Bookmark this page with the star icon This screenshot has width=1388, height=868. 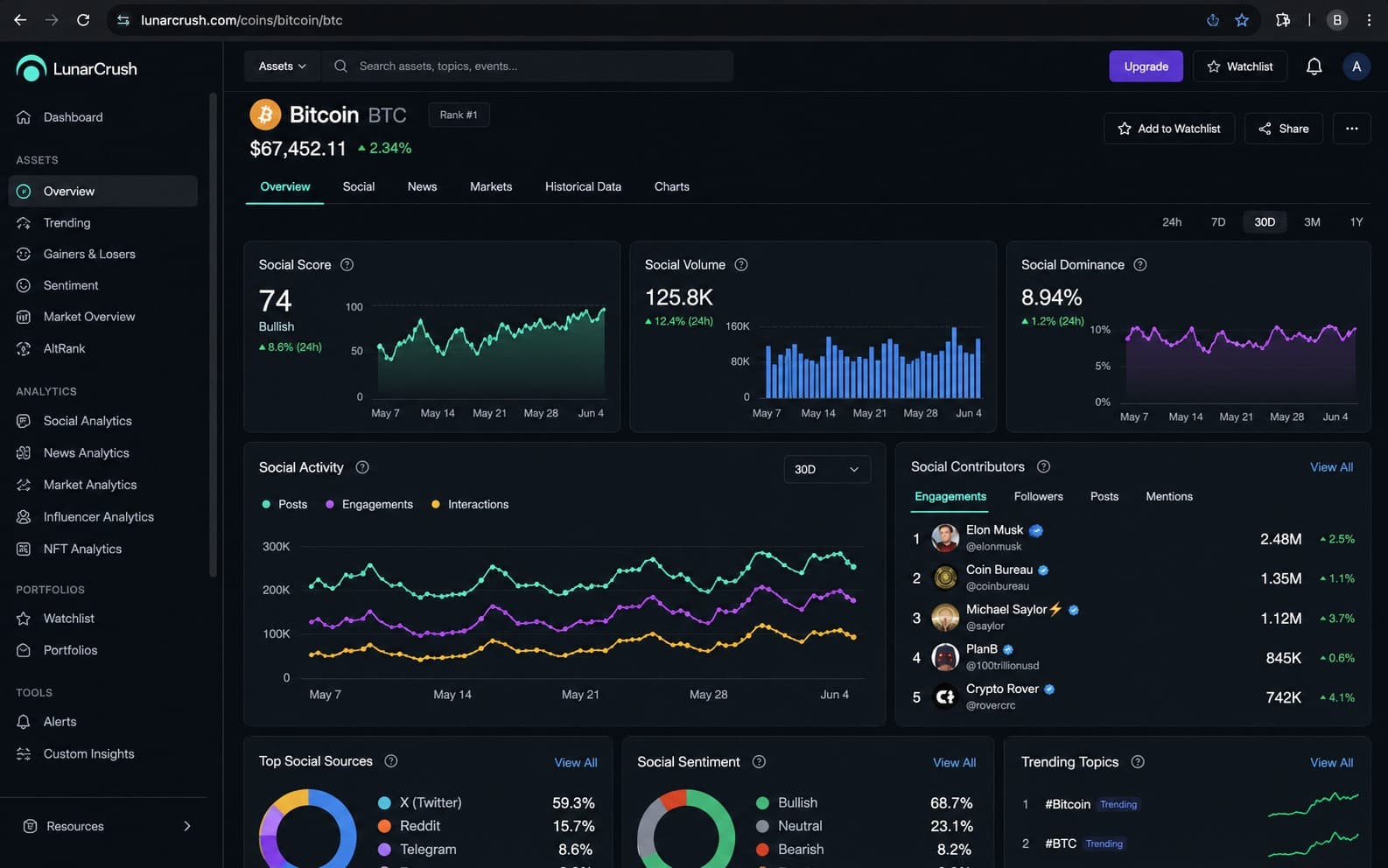coord(1242,20)
